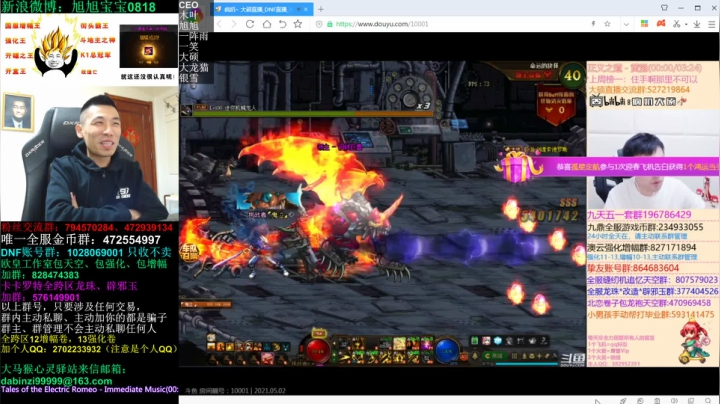Click the green shop button beside MP orb
This screenshot has height=404, width=720.
(495, 356)
